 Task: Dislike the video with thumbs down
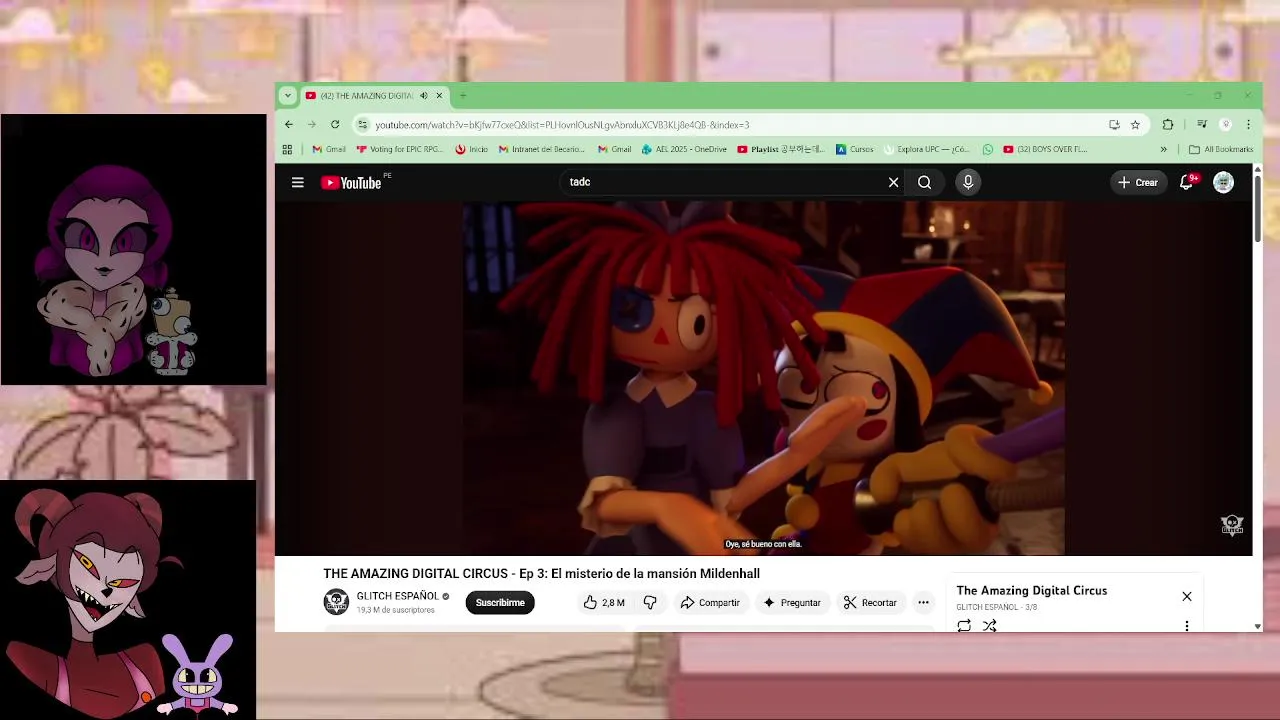point(649,603)
